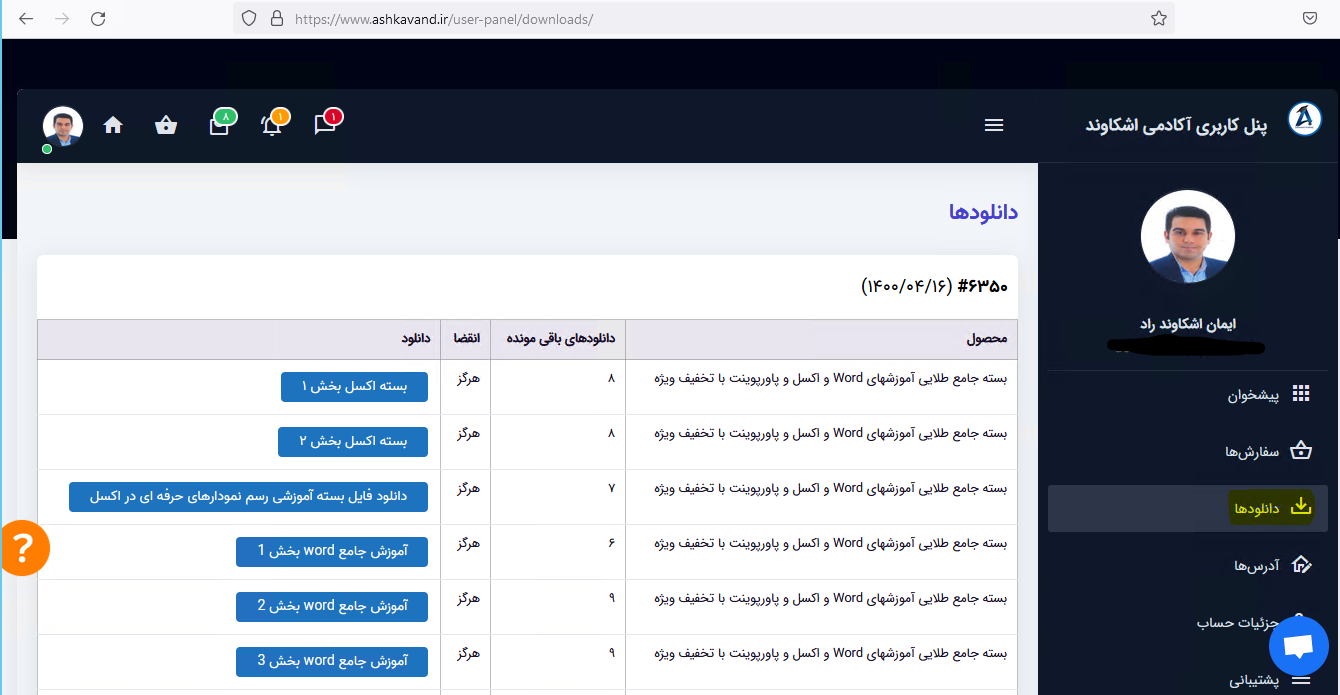Open the blue live chat bubble
Viewport: 1340px width, 695px height.
(x=1298, y=647)
